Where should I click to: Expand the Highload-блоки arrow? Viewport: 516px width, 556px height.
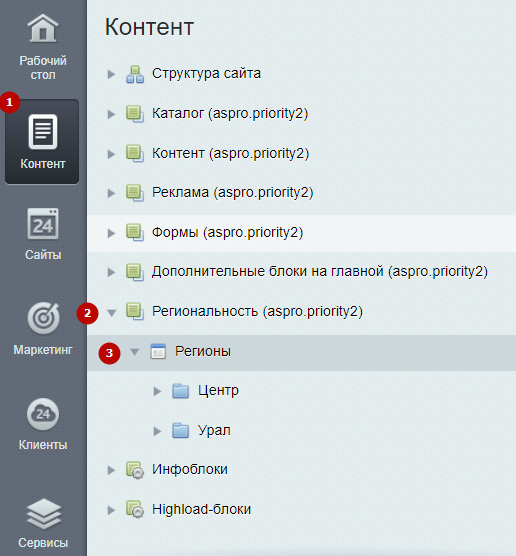(x=111, y=510)
